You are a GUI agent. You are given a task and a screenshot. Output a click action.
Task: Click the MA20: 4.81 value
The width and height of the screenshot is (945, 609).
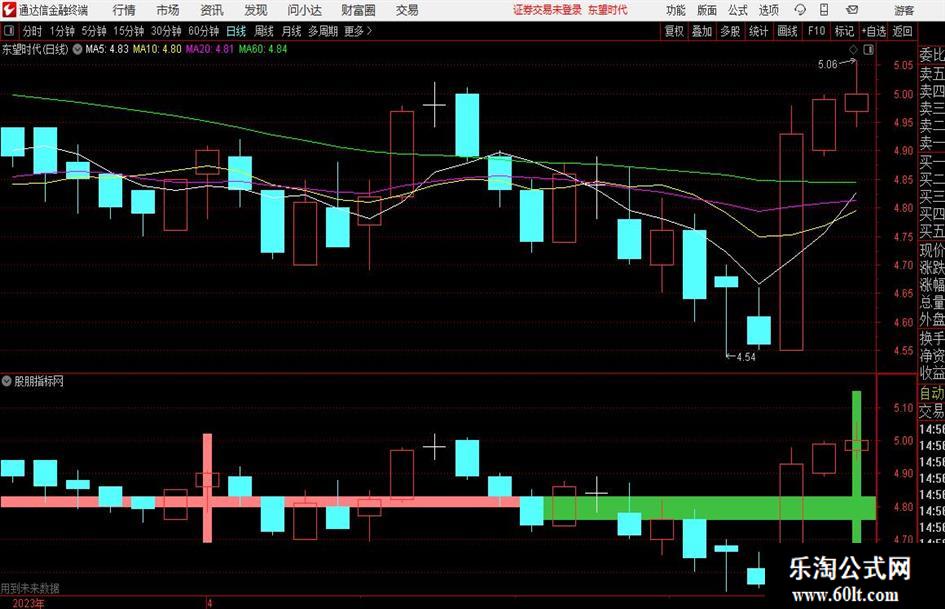click(209, 49)
